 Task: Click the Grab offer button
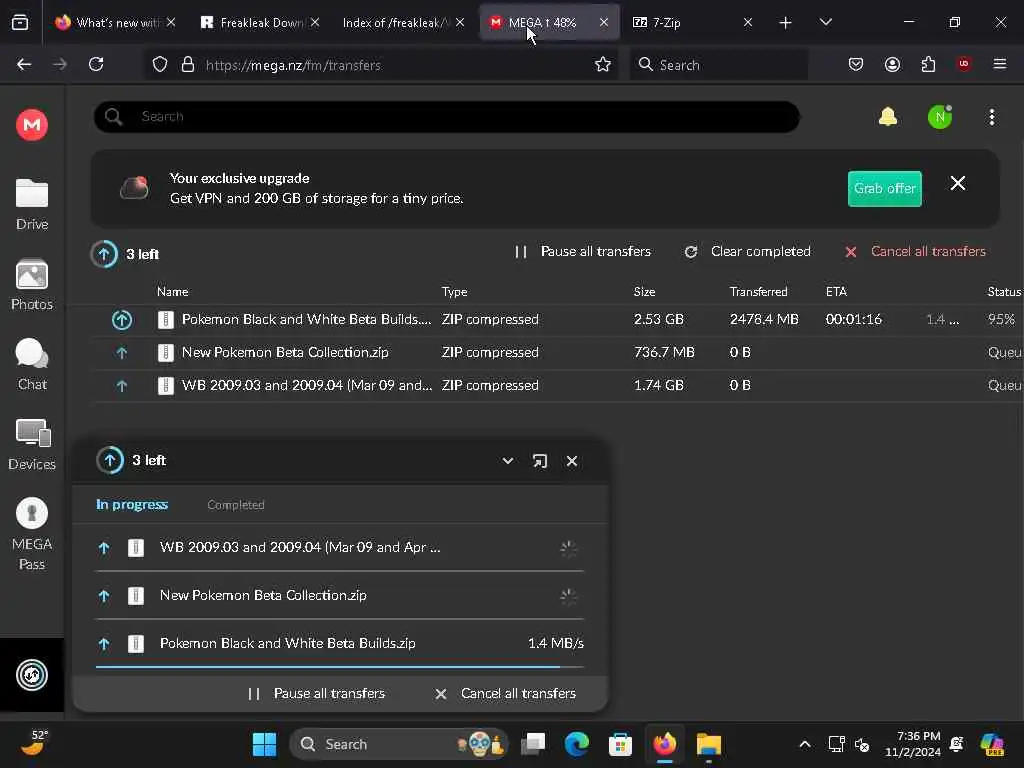(x=884, y=188)
